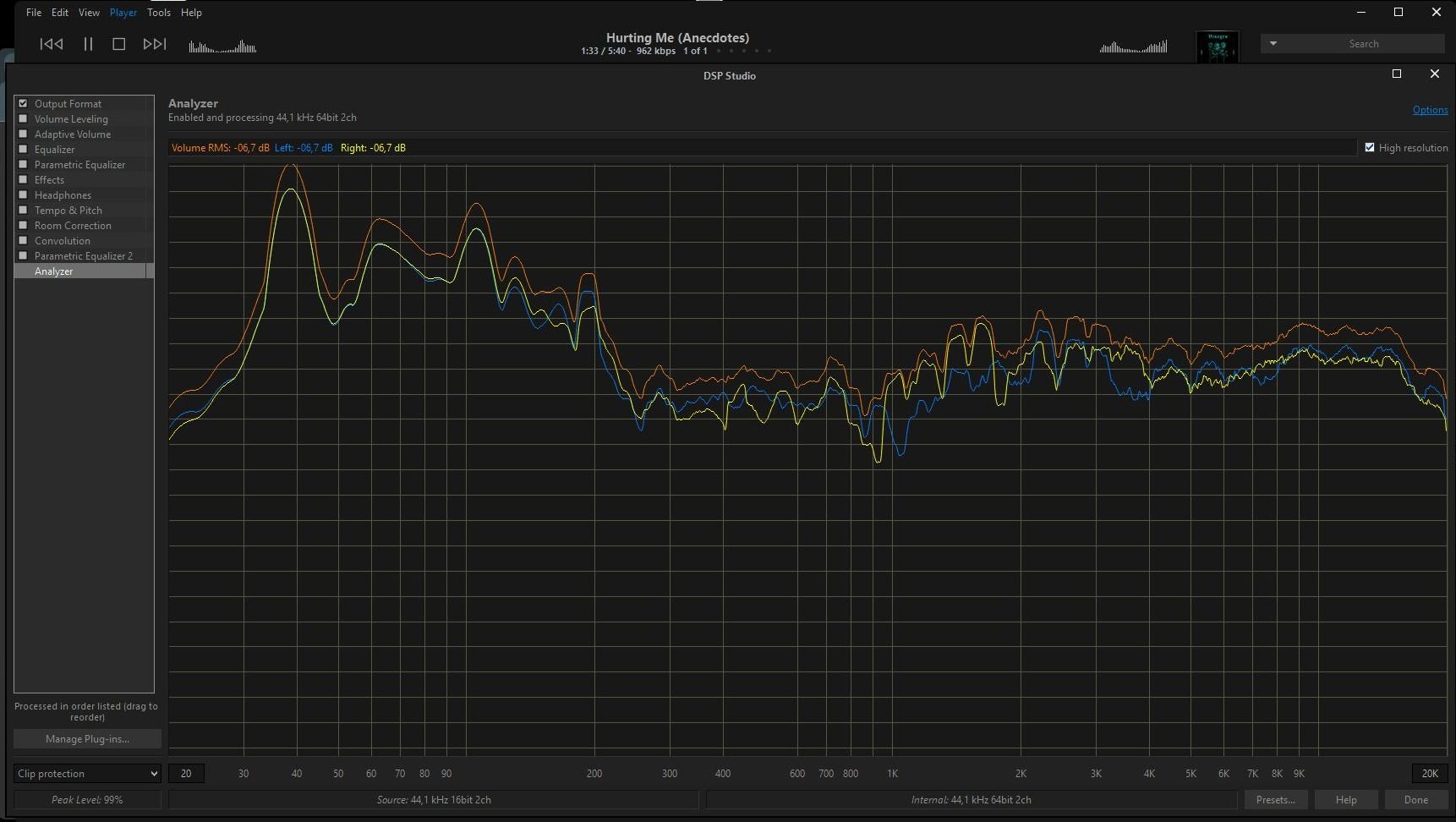Maximize the DSP Studio window

(x=1397, y=74)
